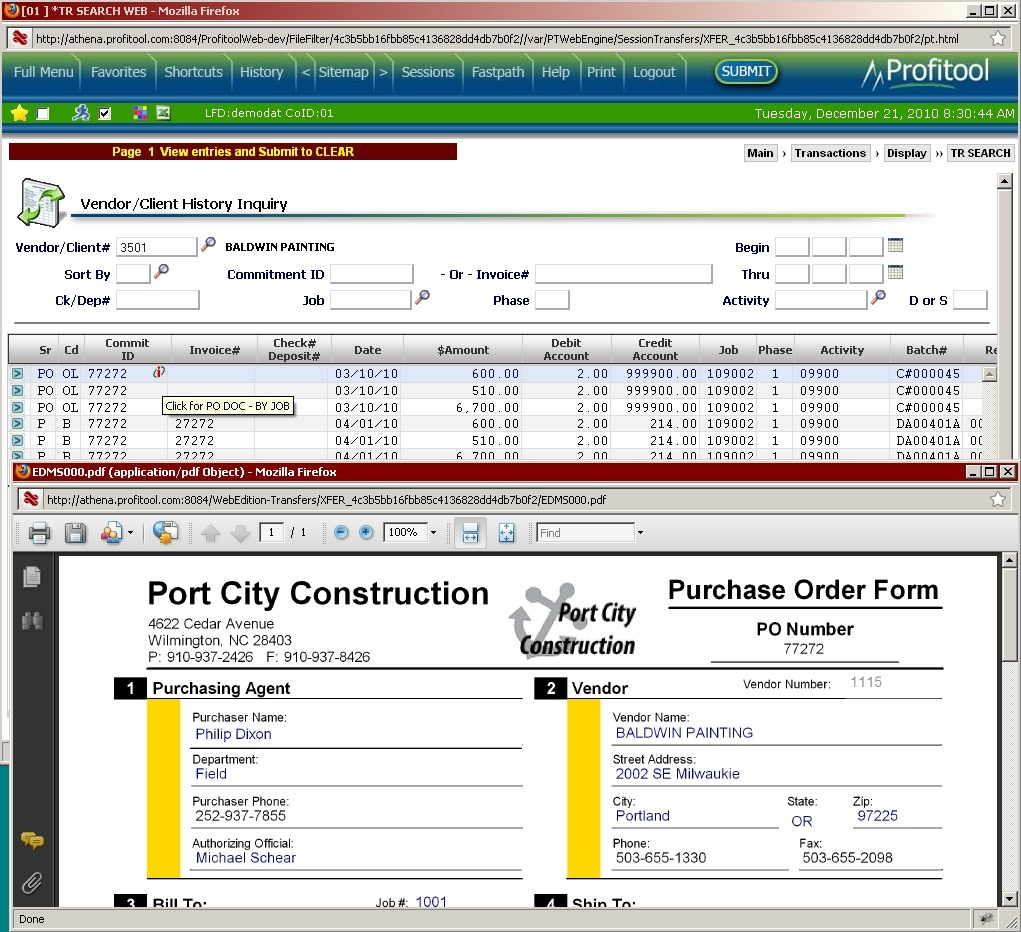Click the PDF page number field
The height and width of the screenshot is (932, 1021).
271,533
